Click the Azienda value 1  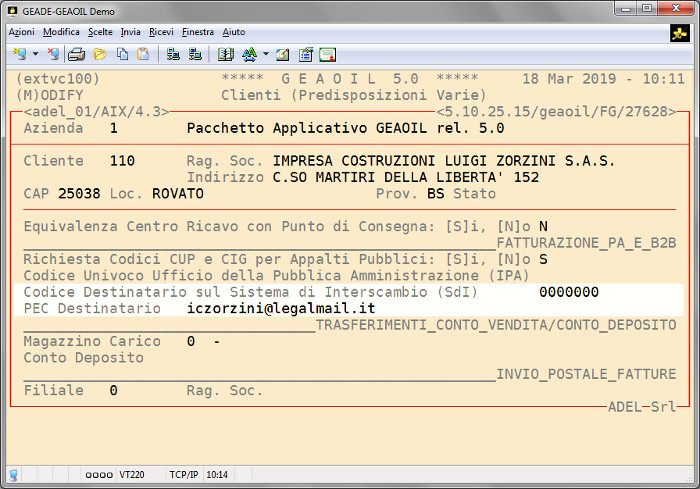click(x=113, y=128)
